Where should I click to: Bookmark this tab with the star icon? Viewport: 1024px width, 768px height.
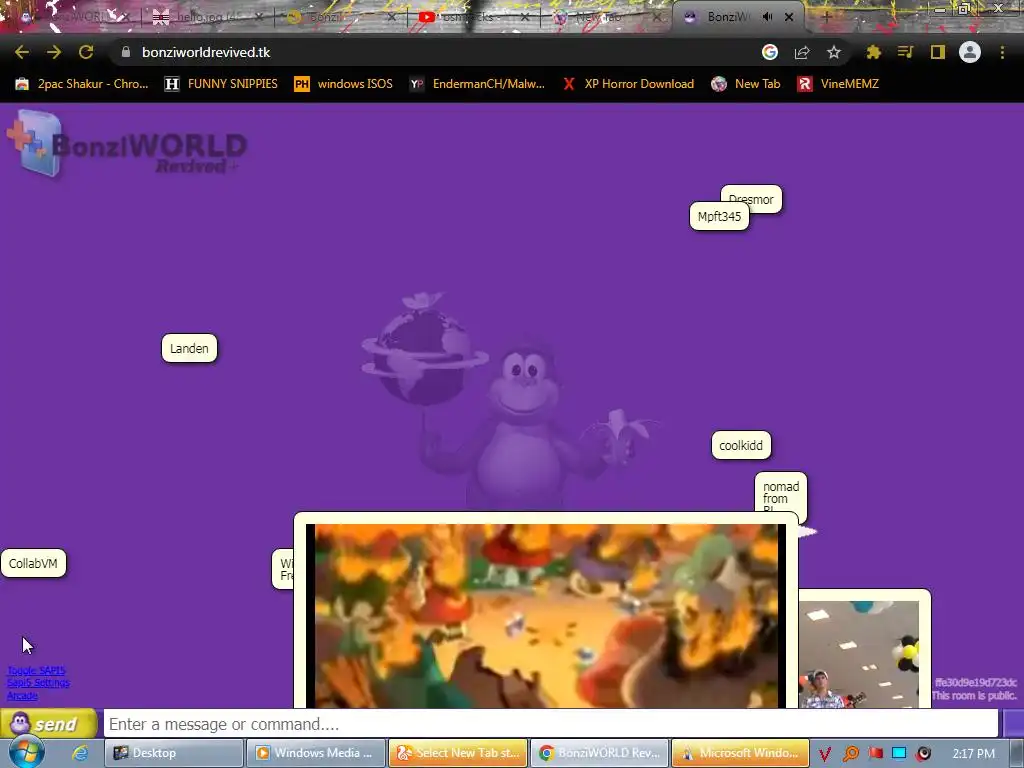(x=833, y=52)
